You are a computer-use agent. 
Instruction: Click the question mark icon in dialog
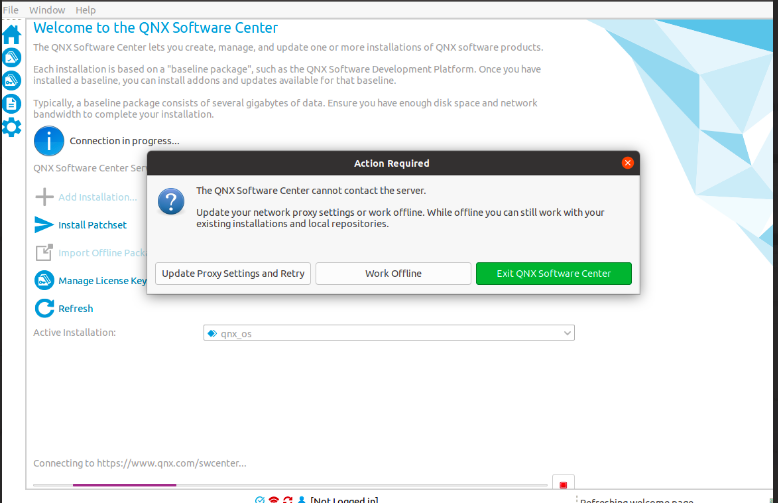click(x=171, y=203)
